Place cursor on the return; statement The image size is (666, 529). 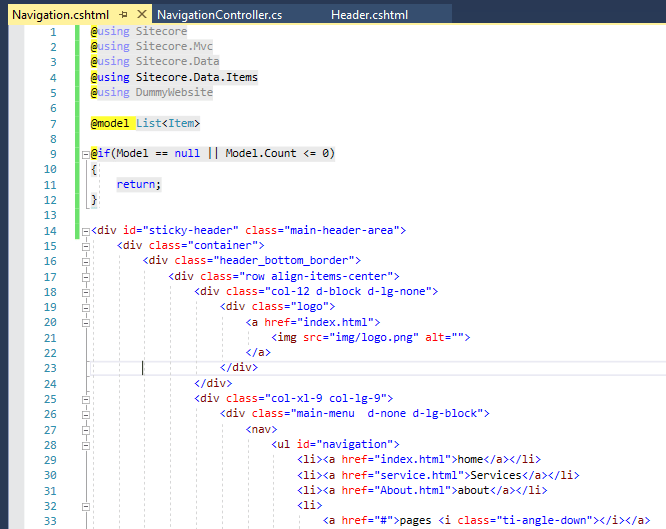tap(138, 185)
